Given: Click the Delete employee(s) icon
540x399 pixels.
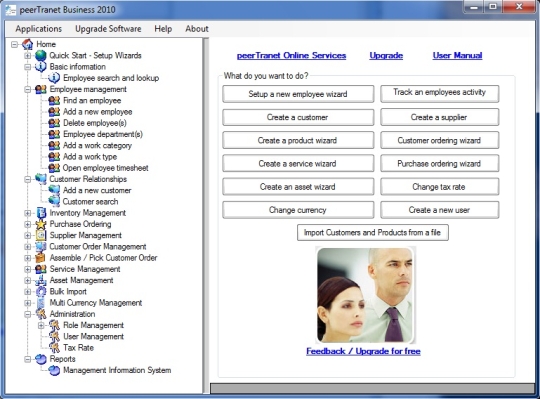Looking at the screenshot, I should 54,123.
